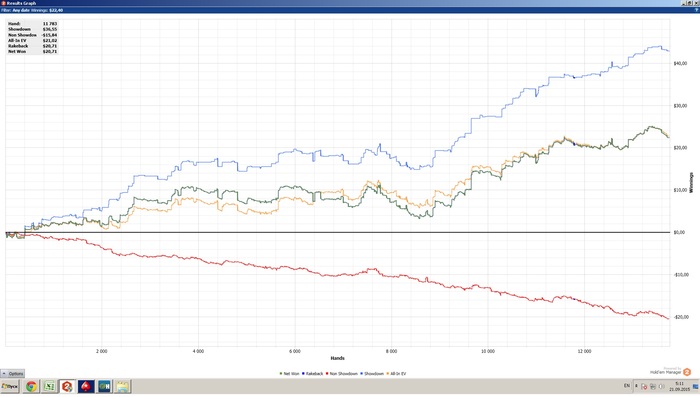Click the 10 000 hands axis label
This screenshot has width=700, height=397.
click(488, 351)
